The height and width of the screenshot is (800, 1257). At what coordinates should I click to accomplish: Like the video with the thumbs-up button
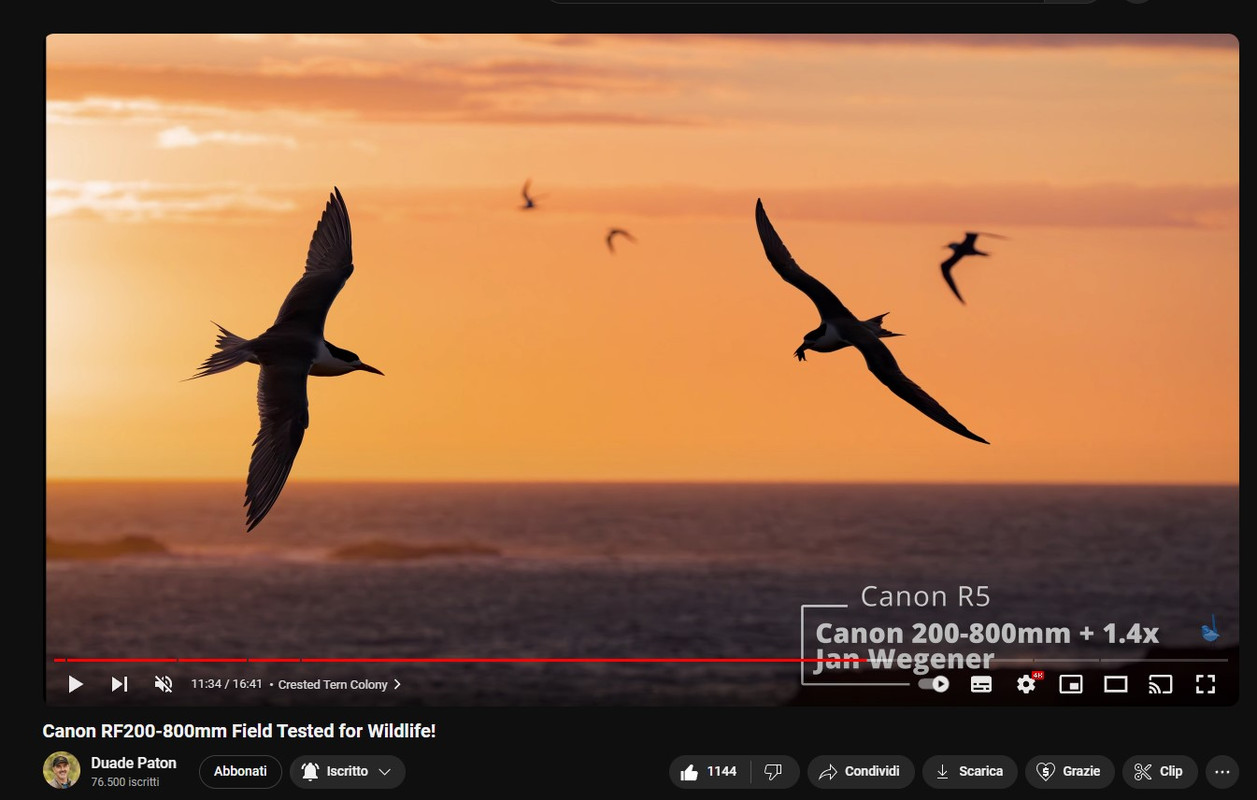[709, 771]
